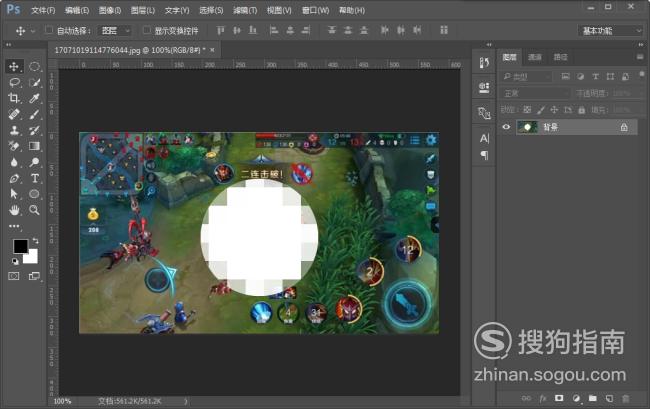Enable the 自动选择 checkbox
Image resolution: width=650 pixels, height=409 pixels.
(x=49, y=30)
